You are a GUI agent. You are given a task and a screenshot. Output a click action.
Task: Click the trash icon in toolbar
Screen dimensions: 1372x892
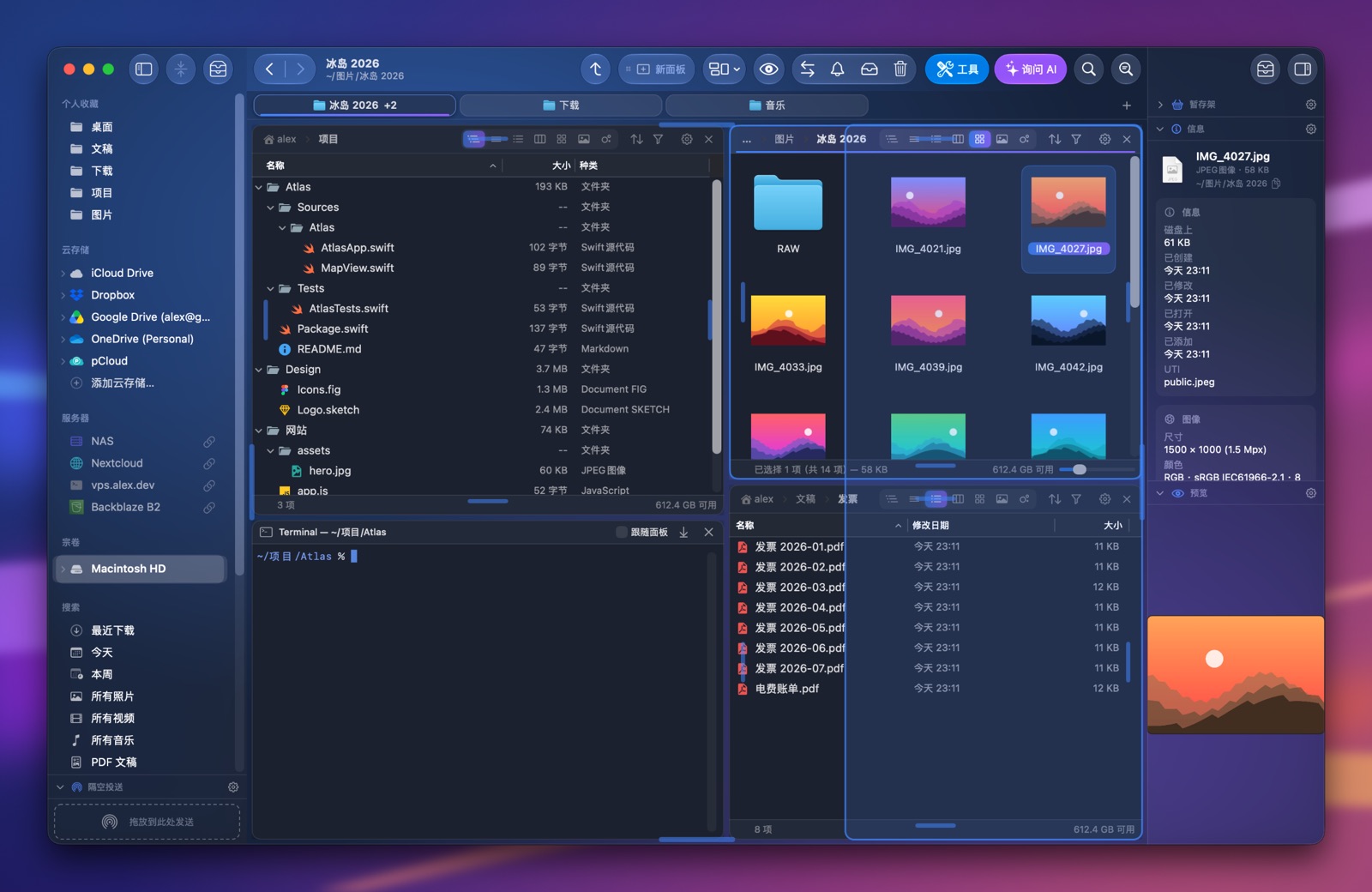coord(900,69)
